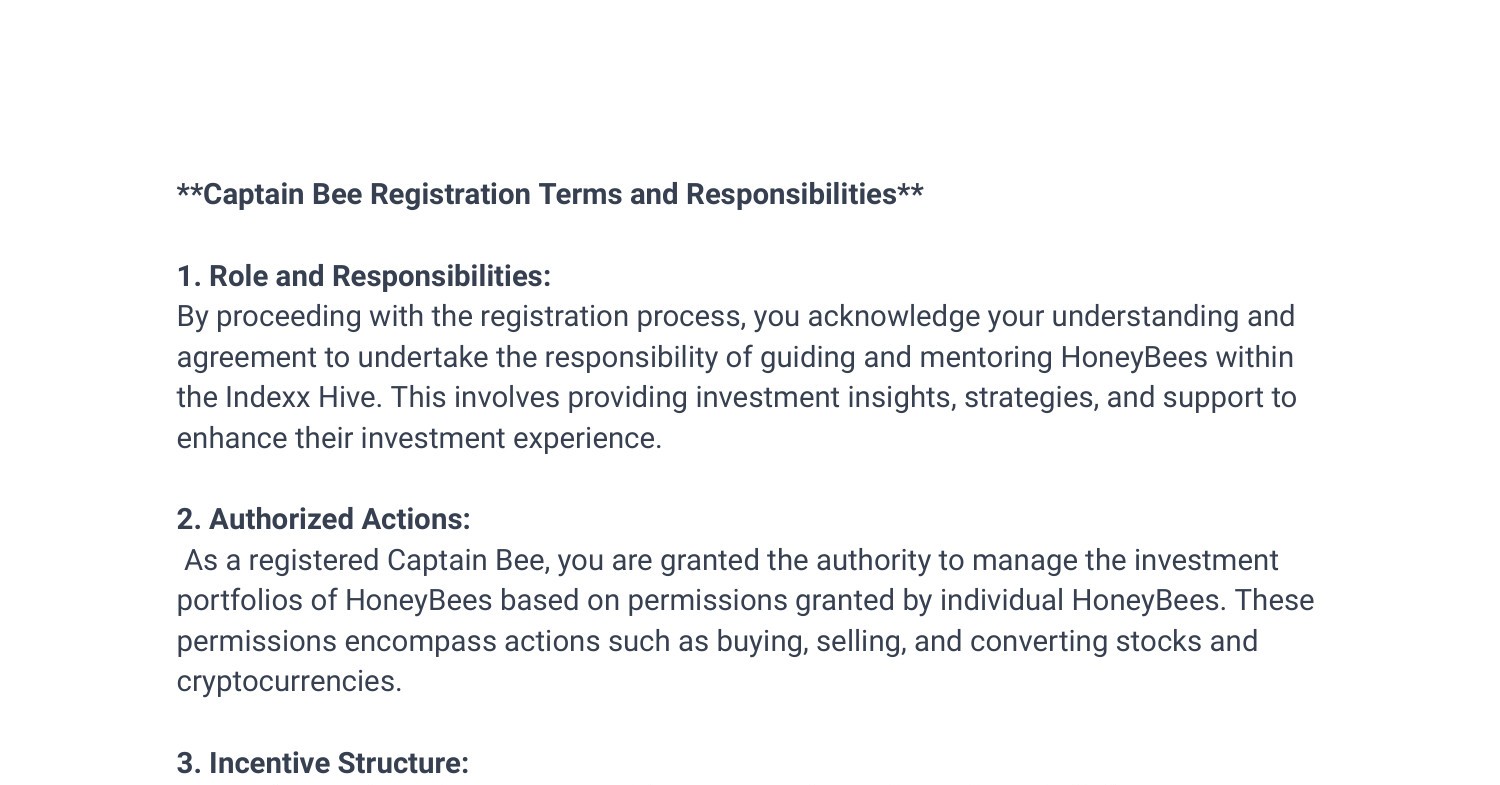Click the Captain Bee Registration Terms title
The height and width of the screenshot is (785, 1500).
tap(550, 194)
